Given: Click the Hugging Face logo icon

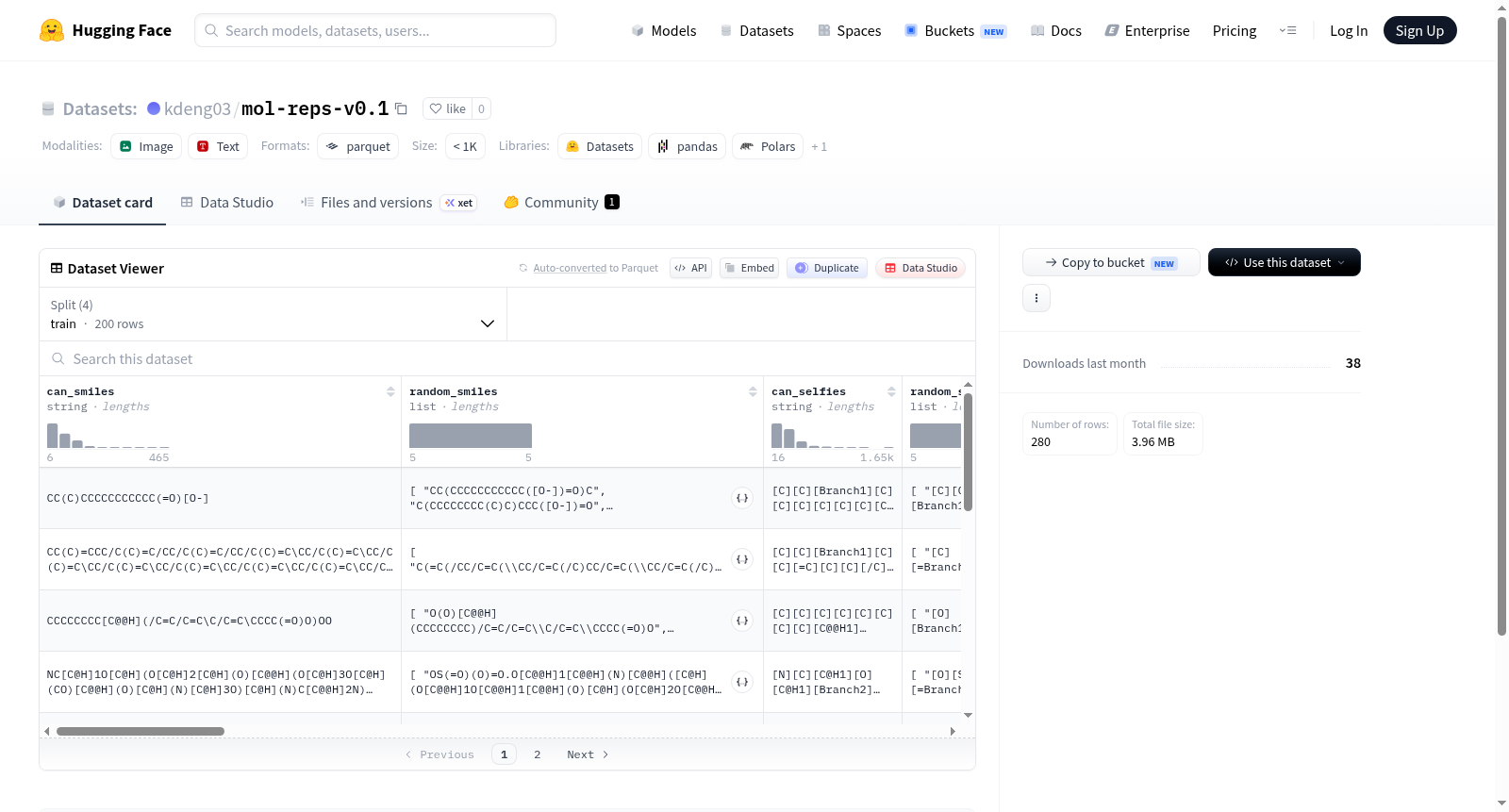Looking at the screenshot, I should pos(52,30).
